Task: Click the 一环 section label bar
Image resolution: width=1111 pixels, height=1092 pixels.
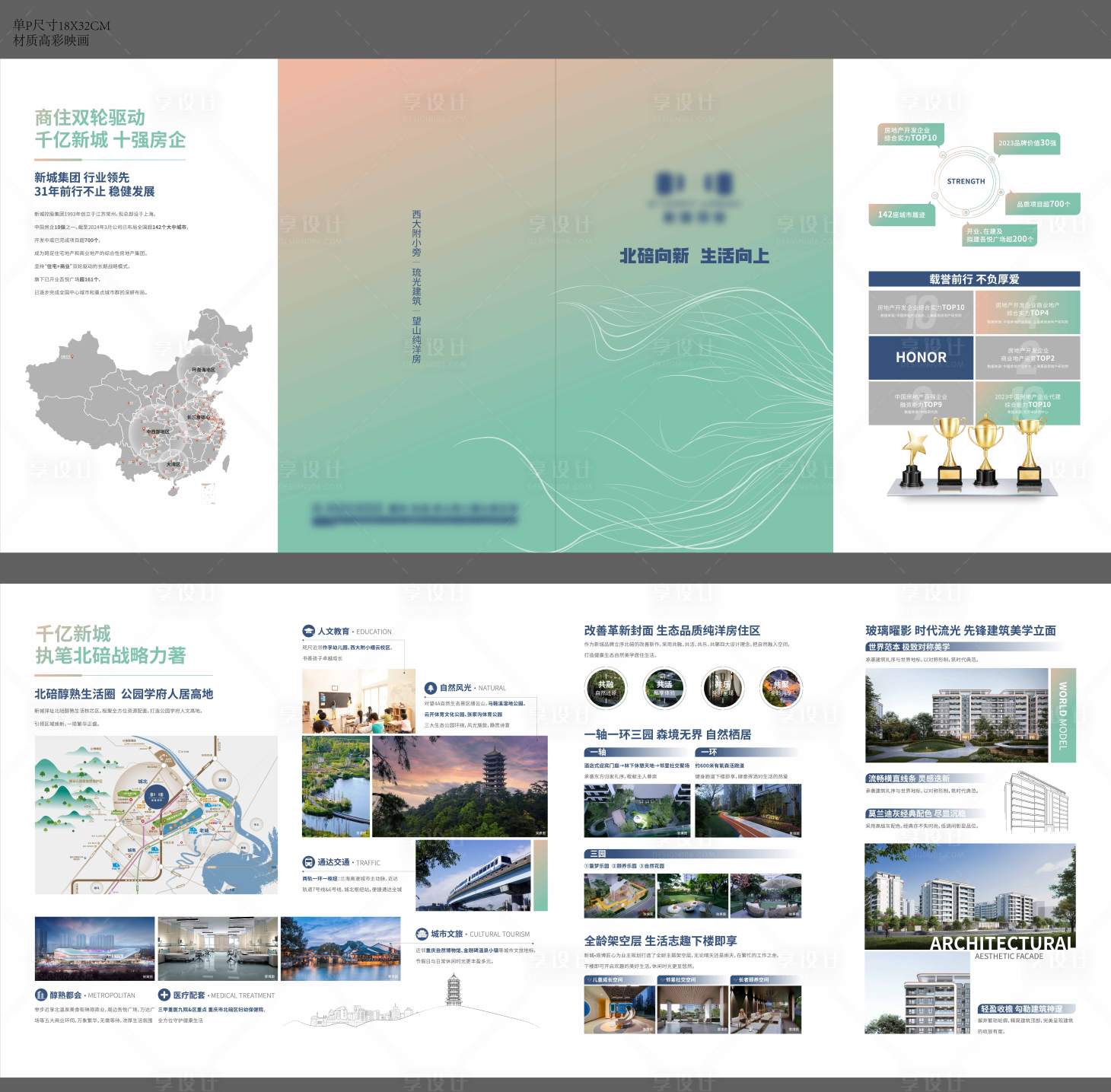Action: [747, 752]
